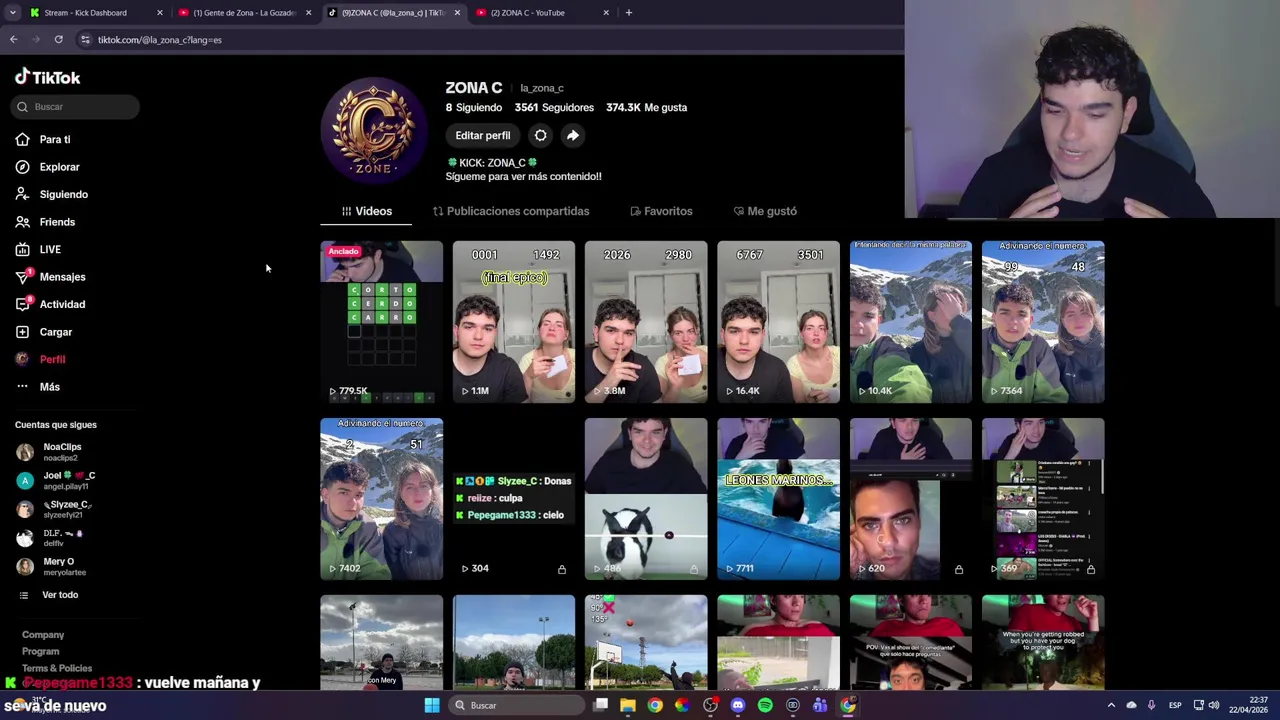Click the ESP language indicator

click(1176, 705)
